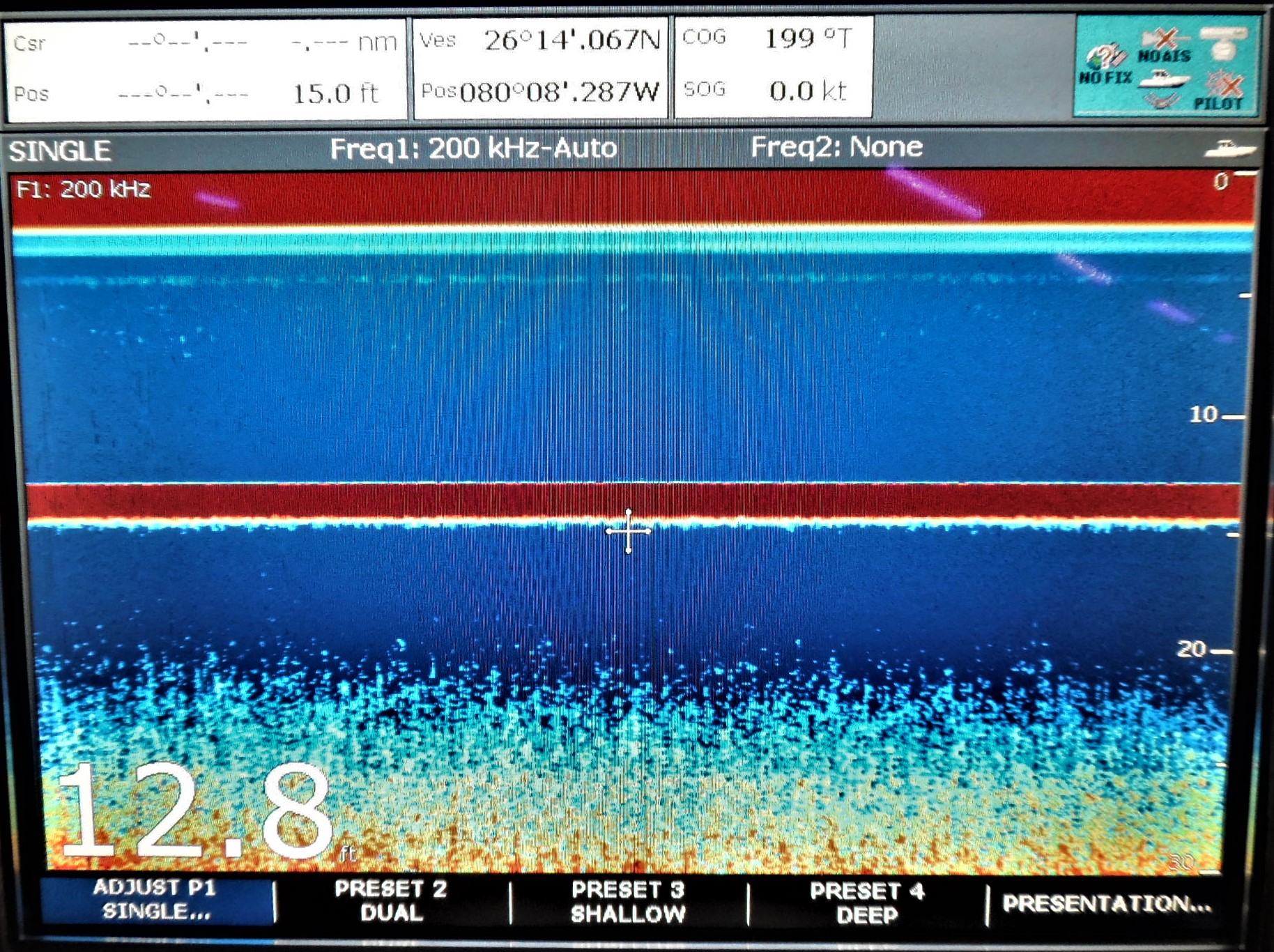
Task: Select the Freq2: None label
Action: click(836, 147)
